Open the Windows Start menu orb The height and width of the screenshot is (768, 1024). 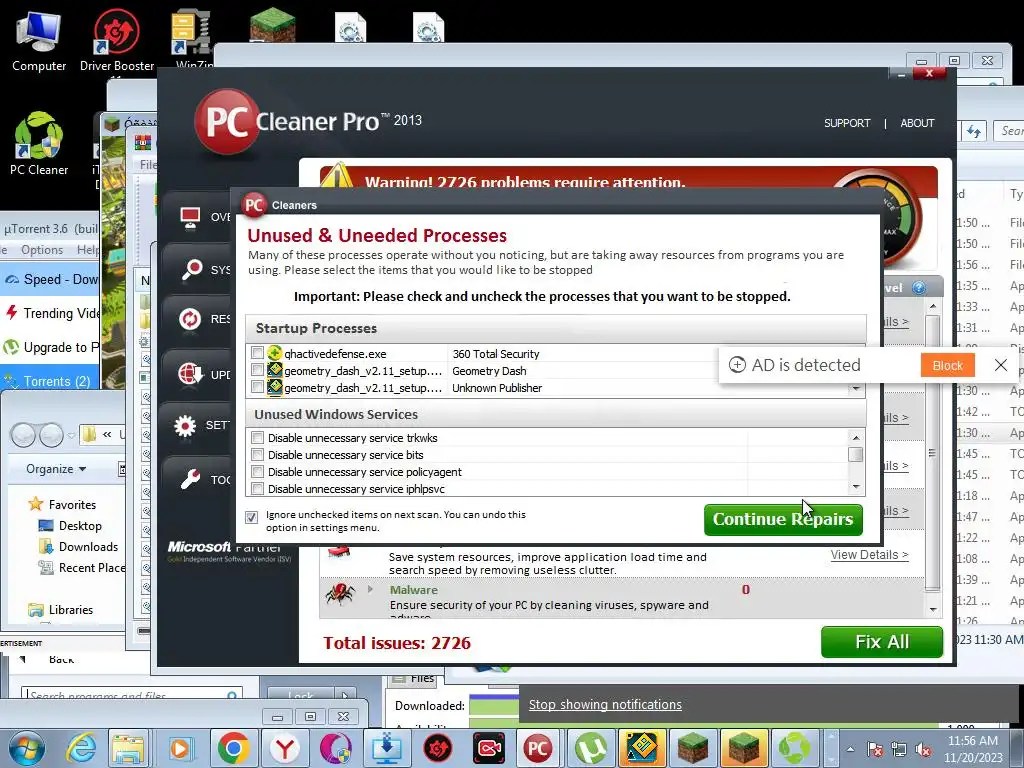click(27, 749)
